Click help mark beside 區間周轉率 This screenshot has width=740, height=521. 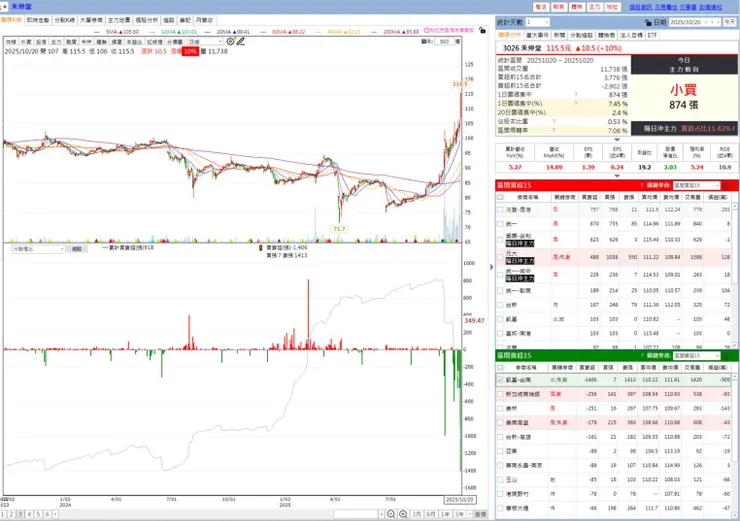click(x=554, y=130)
